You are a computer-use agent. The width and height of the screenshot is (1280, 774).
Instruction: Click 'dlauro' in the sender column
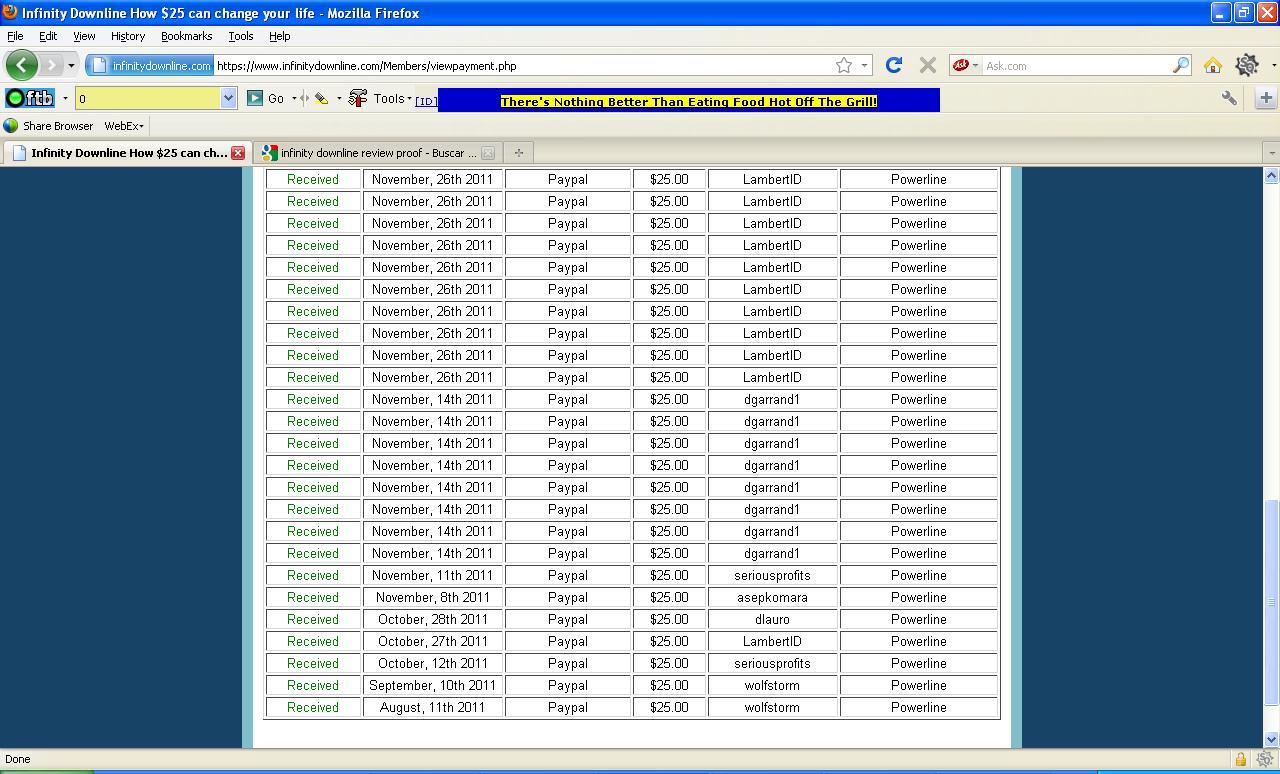772,619
